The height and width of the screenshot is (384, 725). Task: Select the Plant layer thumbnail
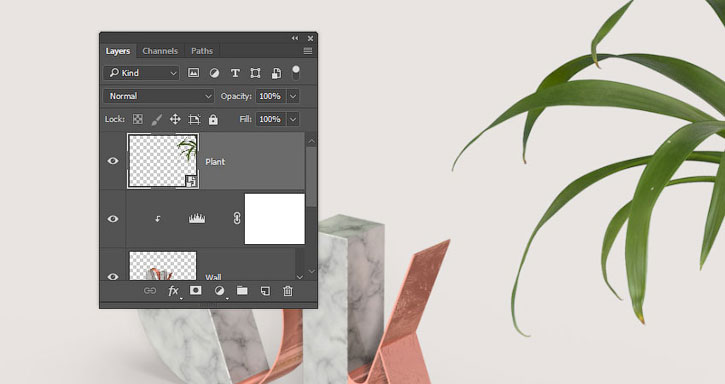coord(163,161)
